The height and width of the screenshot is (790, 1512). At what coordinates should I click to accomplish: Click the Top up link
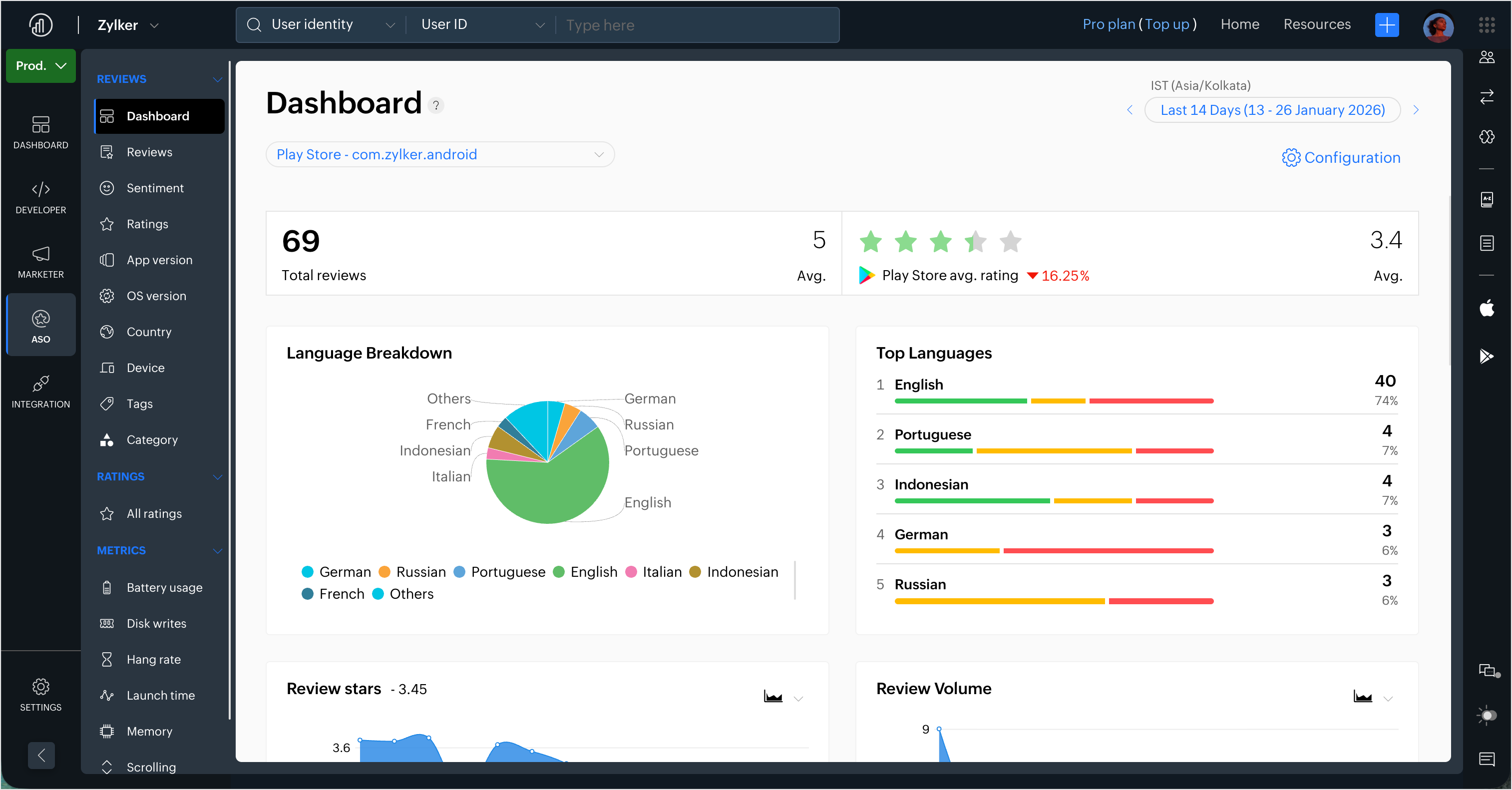[x=1166, y=24]
